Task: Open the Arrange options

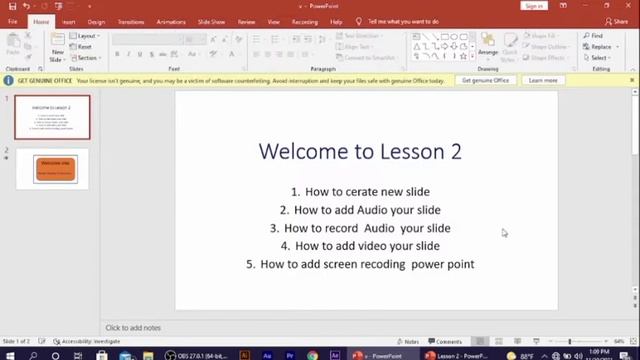Action: coord(488,47)
